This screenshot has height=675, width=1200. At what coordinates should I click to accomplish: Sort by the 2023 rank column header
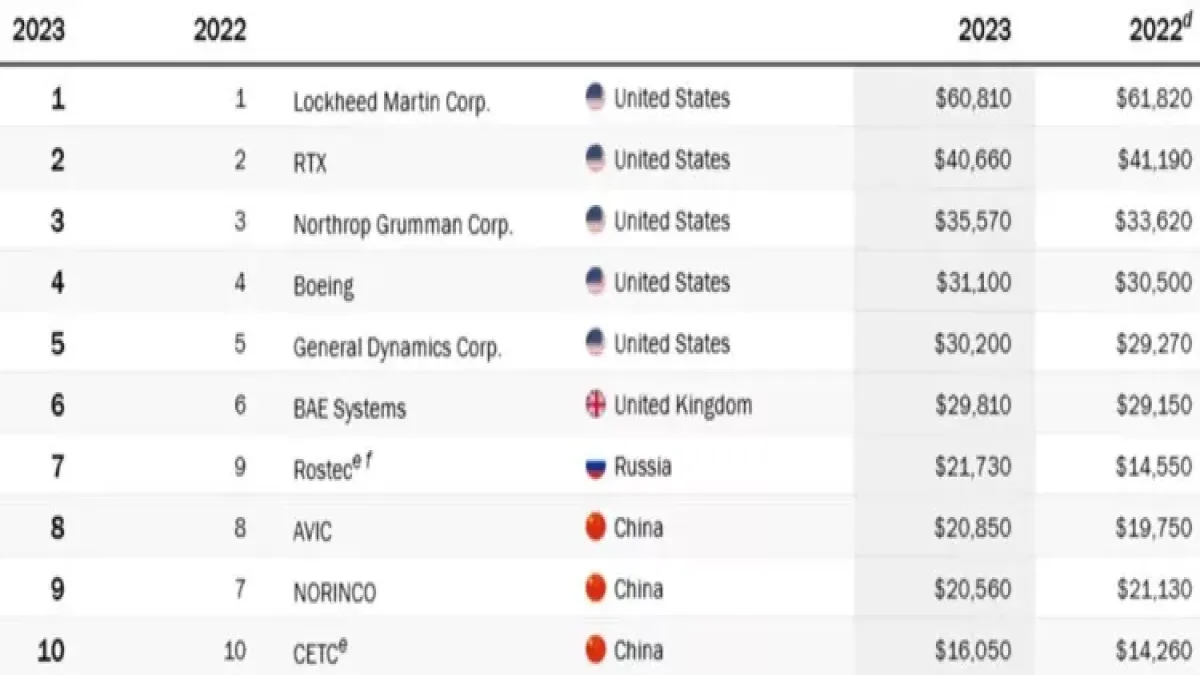38,30
